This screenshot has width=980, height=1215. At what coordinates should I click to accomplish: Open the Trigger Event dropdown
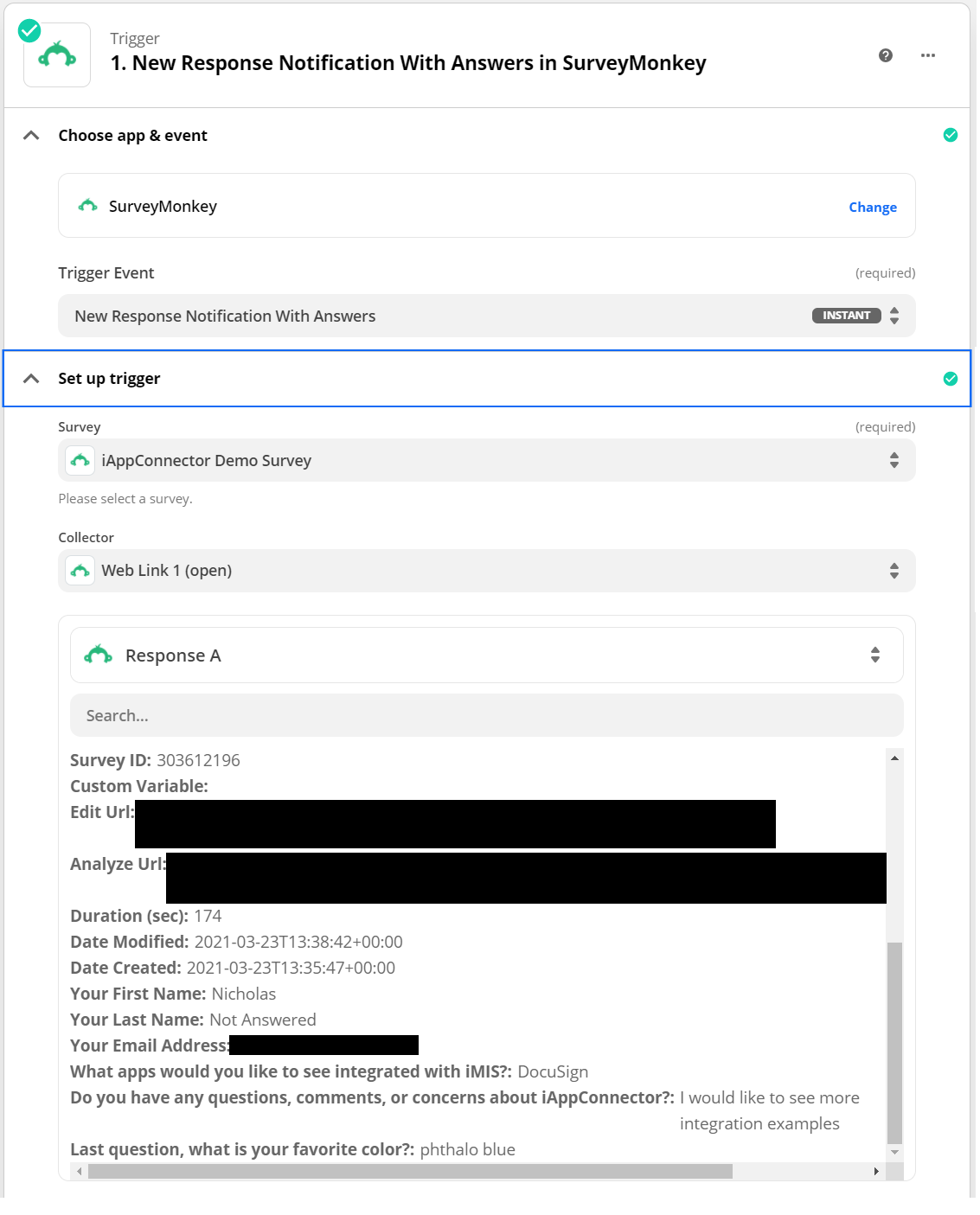click(486, 316)
